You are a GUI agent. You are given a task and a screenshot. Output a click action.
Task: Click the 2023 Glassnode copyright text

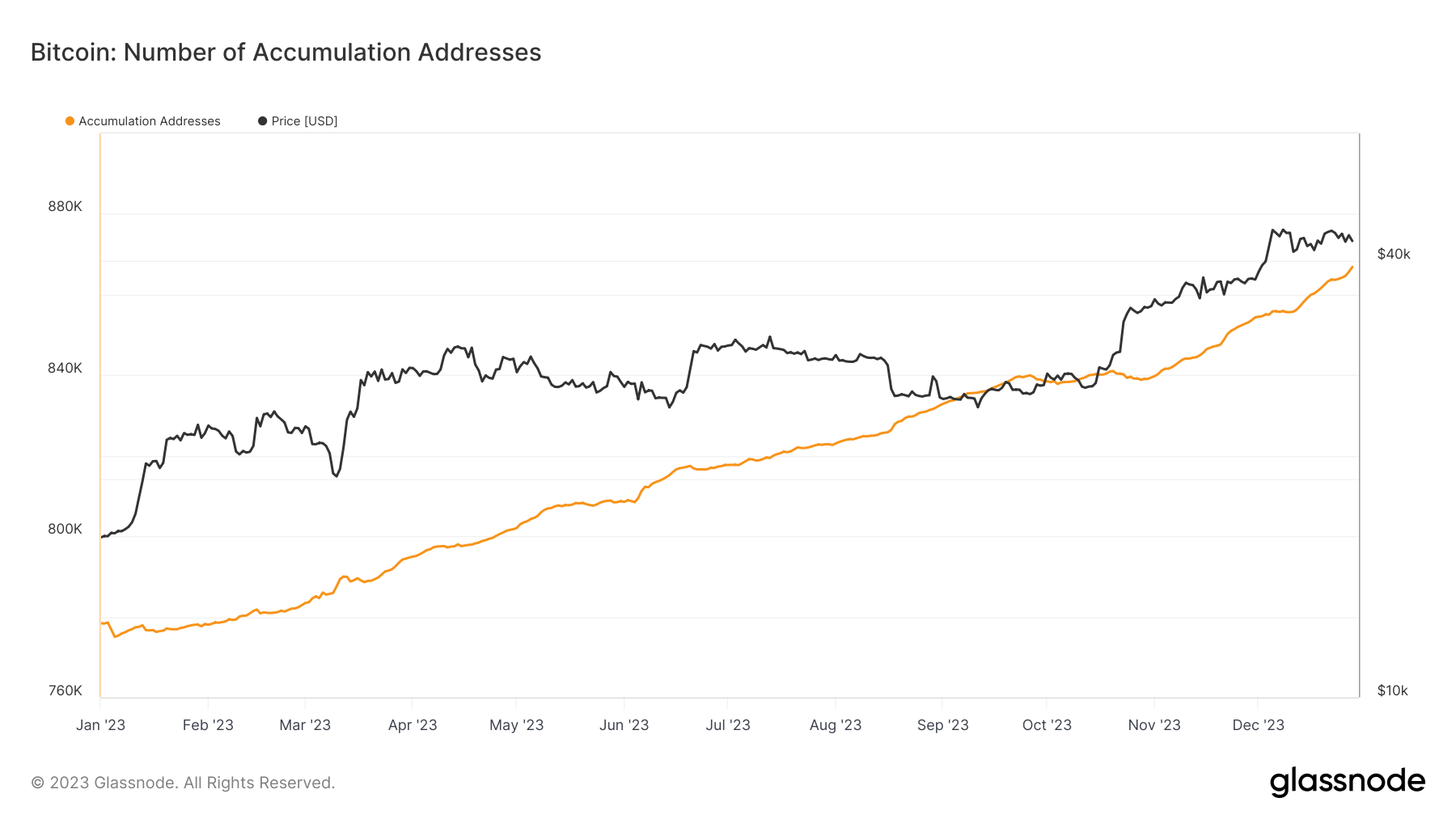181,783
